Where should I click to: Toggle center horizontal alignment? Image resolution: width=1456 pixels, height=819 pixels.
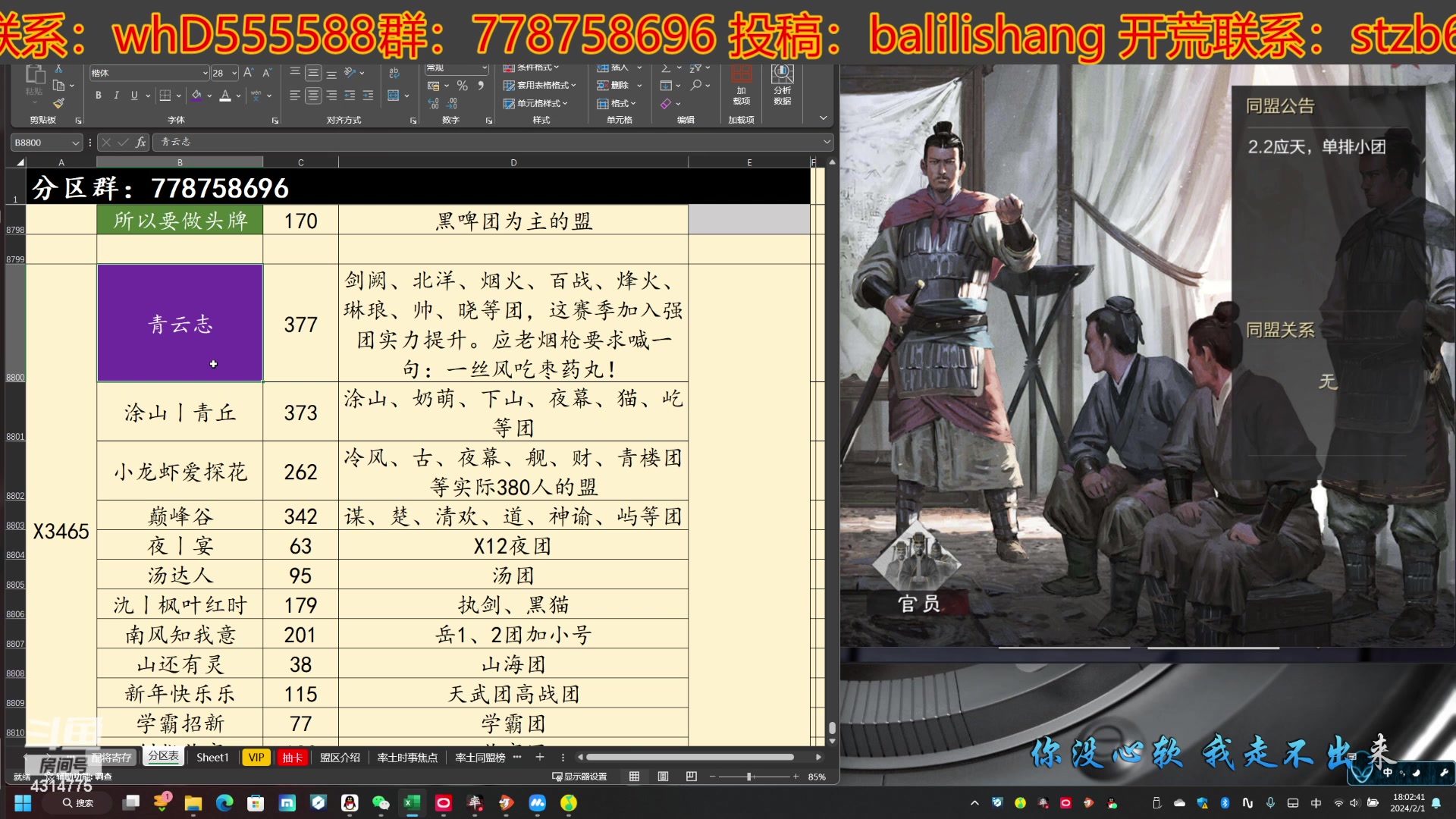click(313, 96)
